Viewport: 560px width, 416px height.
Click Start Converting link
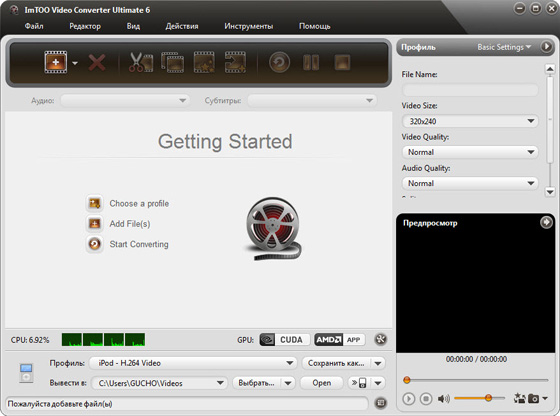point(139,244)
